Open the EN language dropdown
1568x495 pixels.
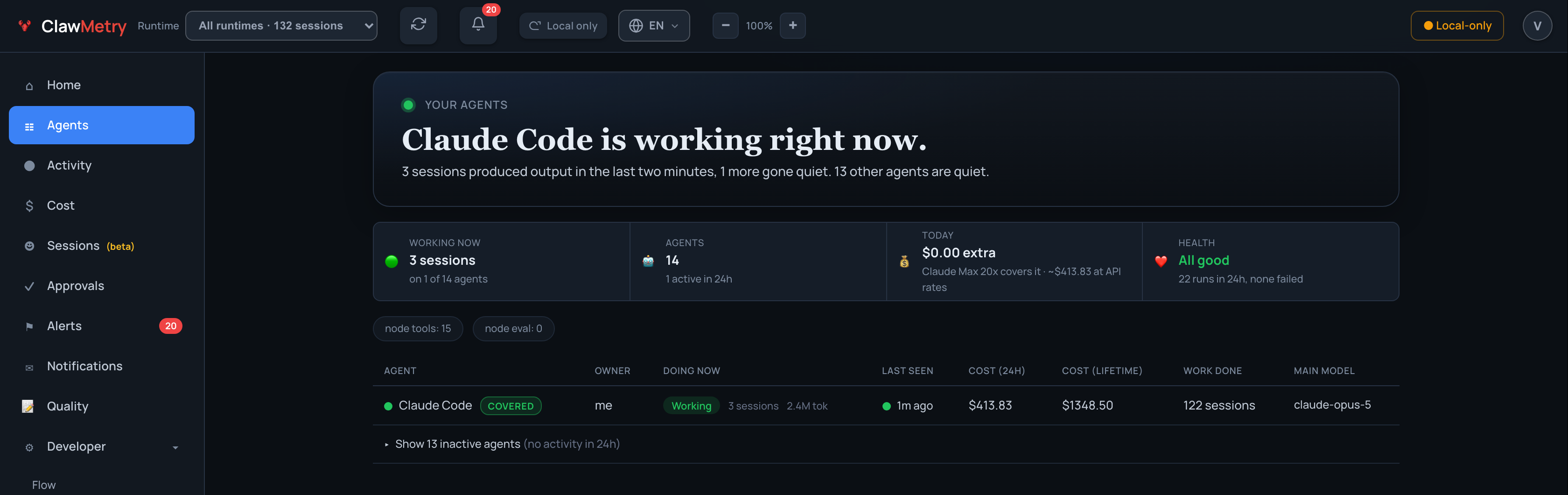pos(654,26)
